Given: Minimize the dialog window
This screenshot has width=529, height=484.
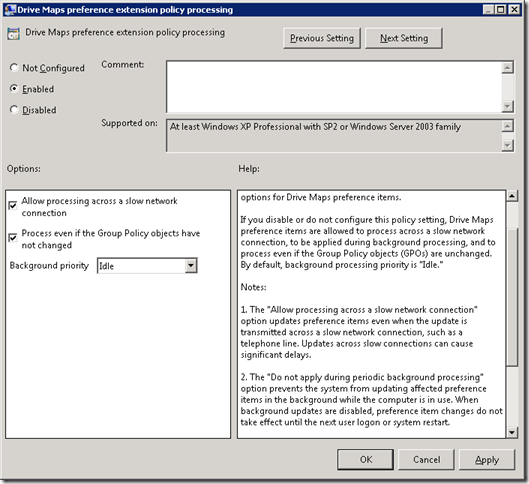Looking at the screenshot, I should pyautogui.click(x=489, y=9).
